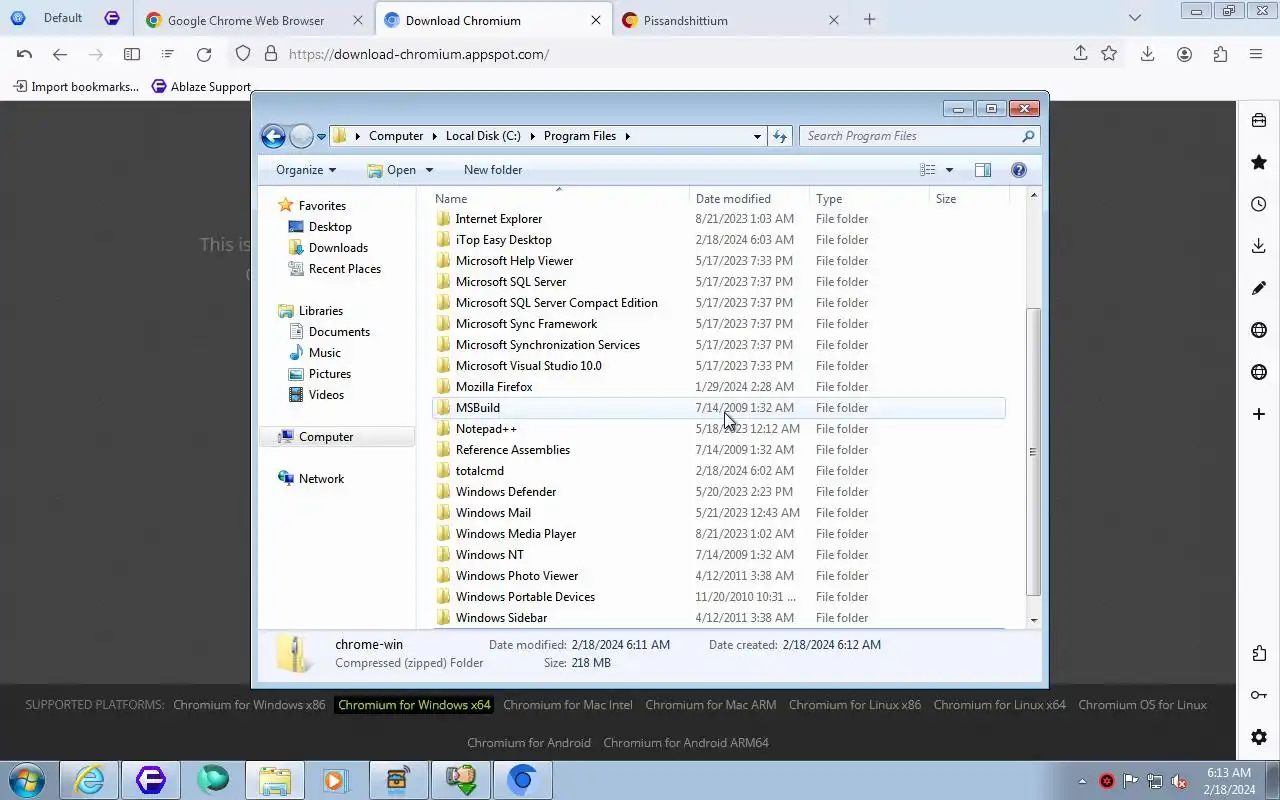Open sidebar settings gear icon
Image resolution: width=1280 pixels, height=800 pixels.
tap(1259, 737)
